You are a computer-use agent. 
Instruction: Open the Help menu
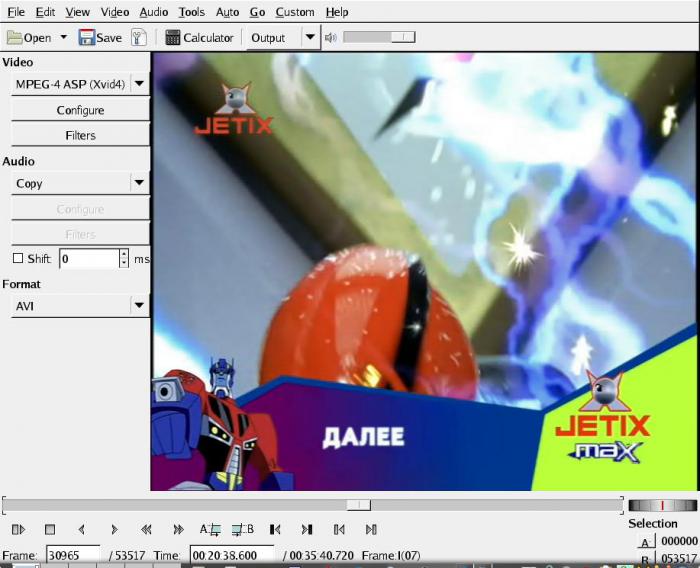pos(337,12)
